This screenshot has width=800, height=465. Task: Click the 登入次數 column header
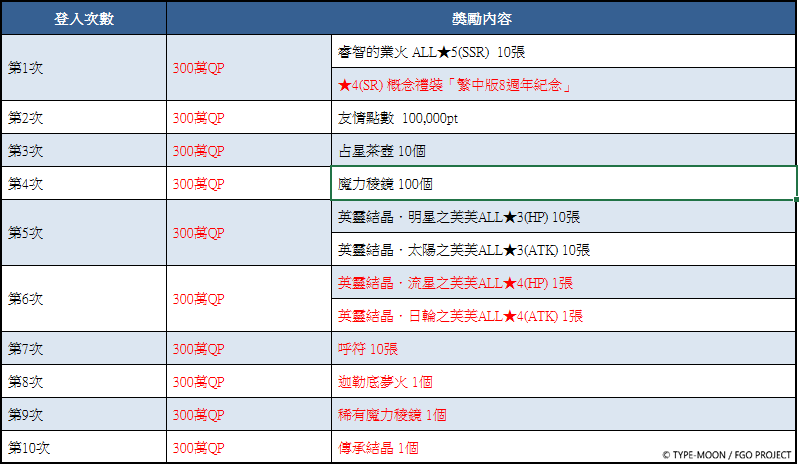(83, 19)
